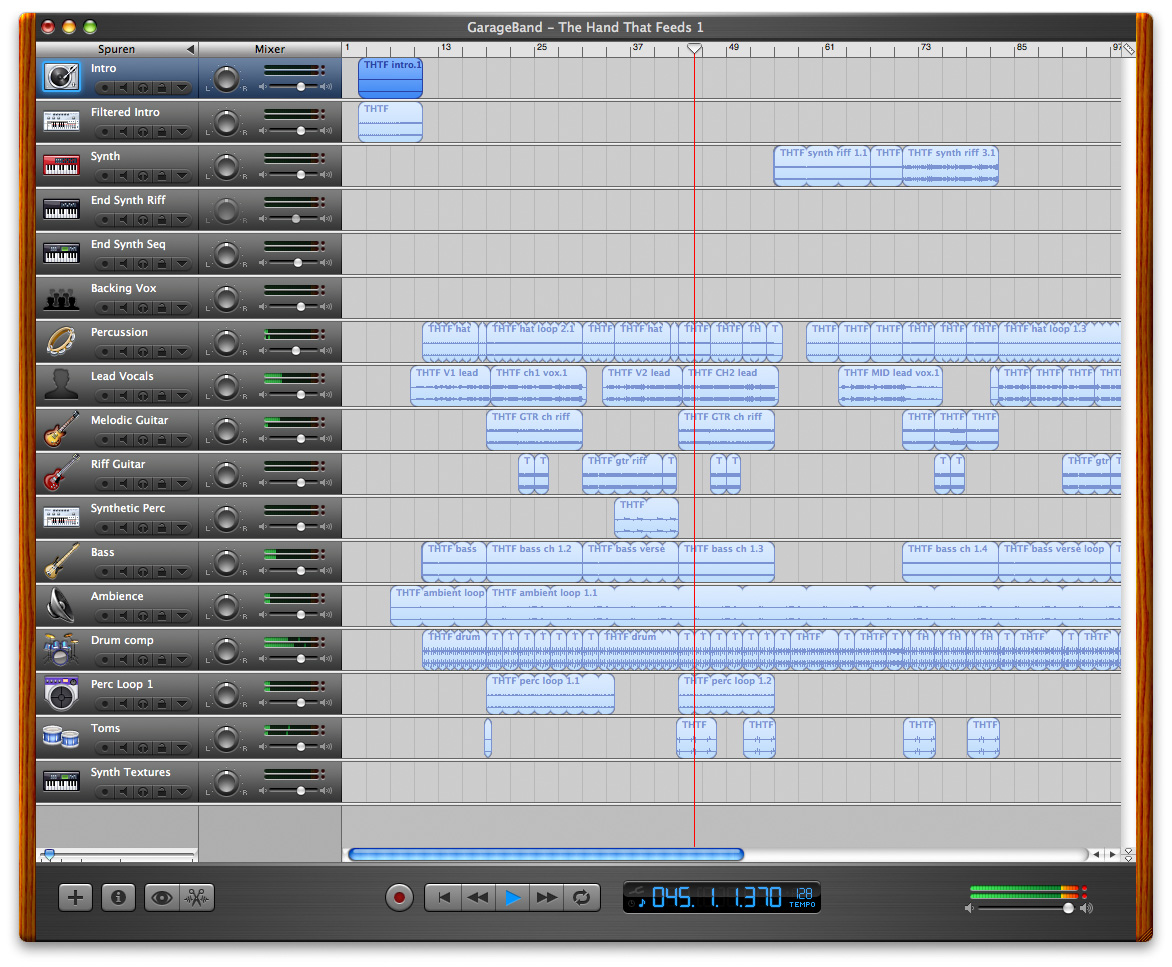Select the Perc Loop 1 drum machine icon
1172x967 pixels.
[x=61, y=693]
